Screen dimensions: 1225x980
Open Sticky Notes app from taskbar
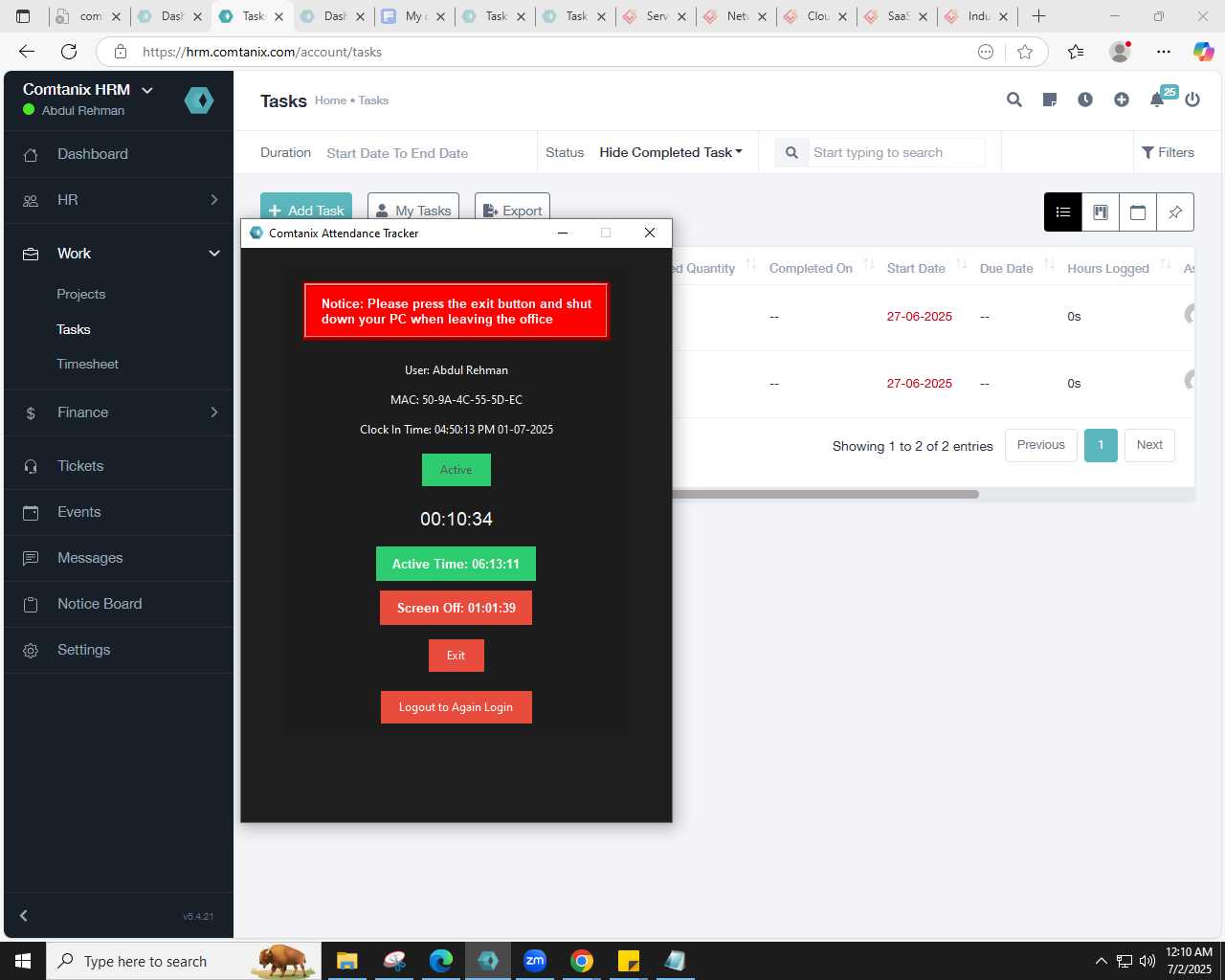[x=629, y=961]
